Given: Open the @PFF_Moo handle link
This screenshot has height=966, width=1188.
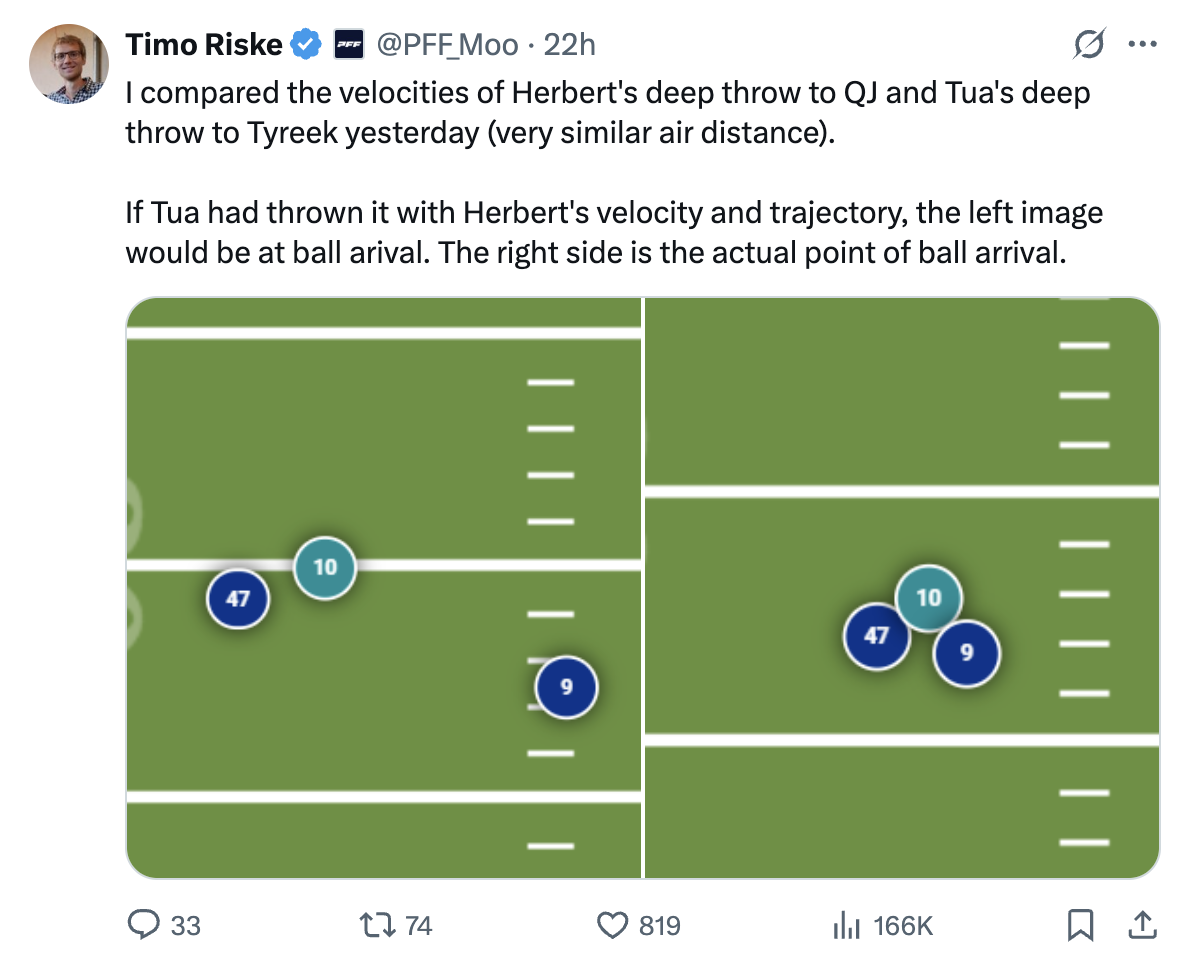Looking at the screenshot, I should [x=446, y=44].
